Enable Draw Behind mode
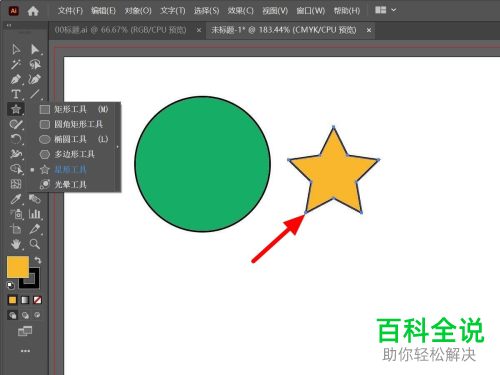 pyautogui.click(x=25, y=315)
